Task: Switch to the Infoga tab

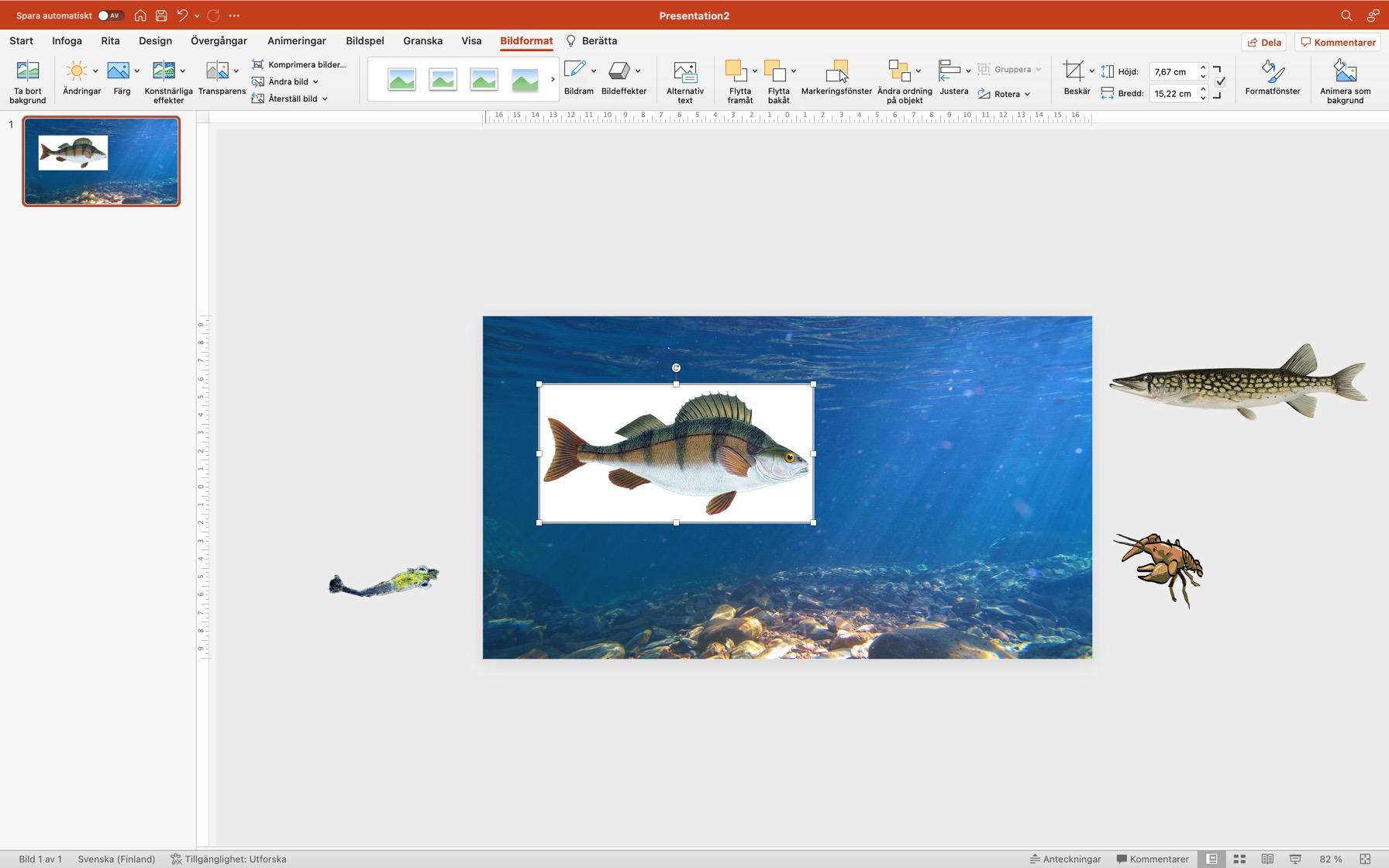Action: pos(67,41)
